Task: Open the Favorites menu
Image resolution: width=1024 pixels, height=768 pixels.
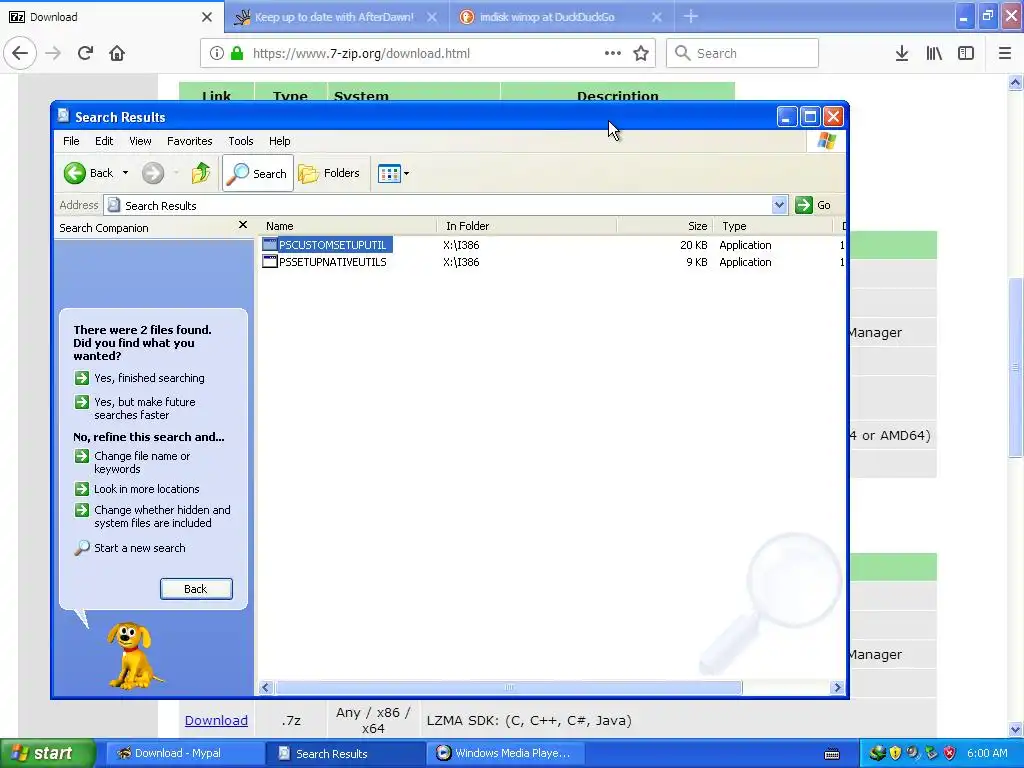Action: pyautogui.click(x=189, y=141)
